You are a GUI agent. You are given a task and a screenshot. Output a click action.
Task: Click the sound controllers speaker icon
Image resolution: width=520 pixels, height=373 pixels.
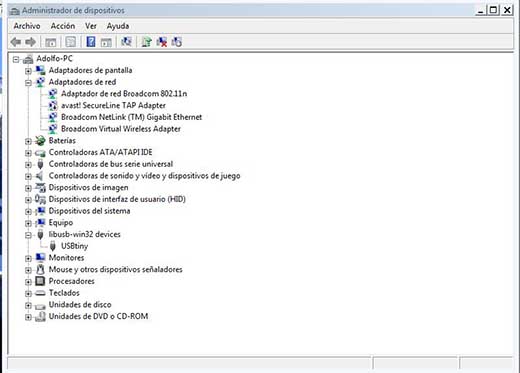[x=40, y=176]
